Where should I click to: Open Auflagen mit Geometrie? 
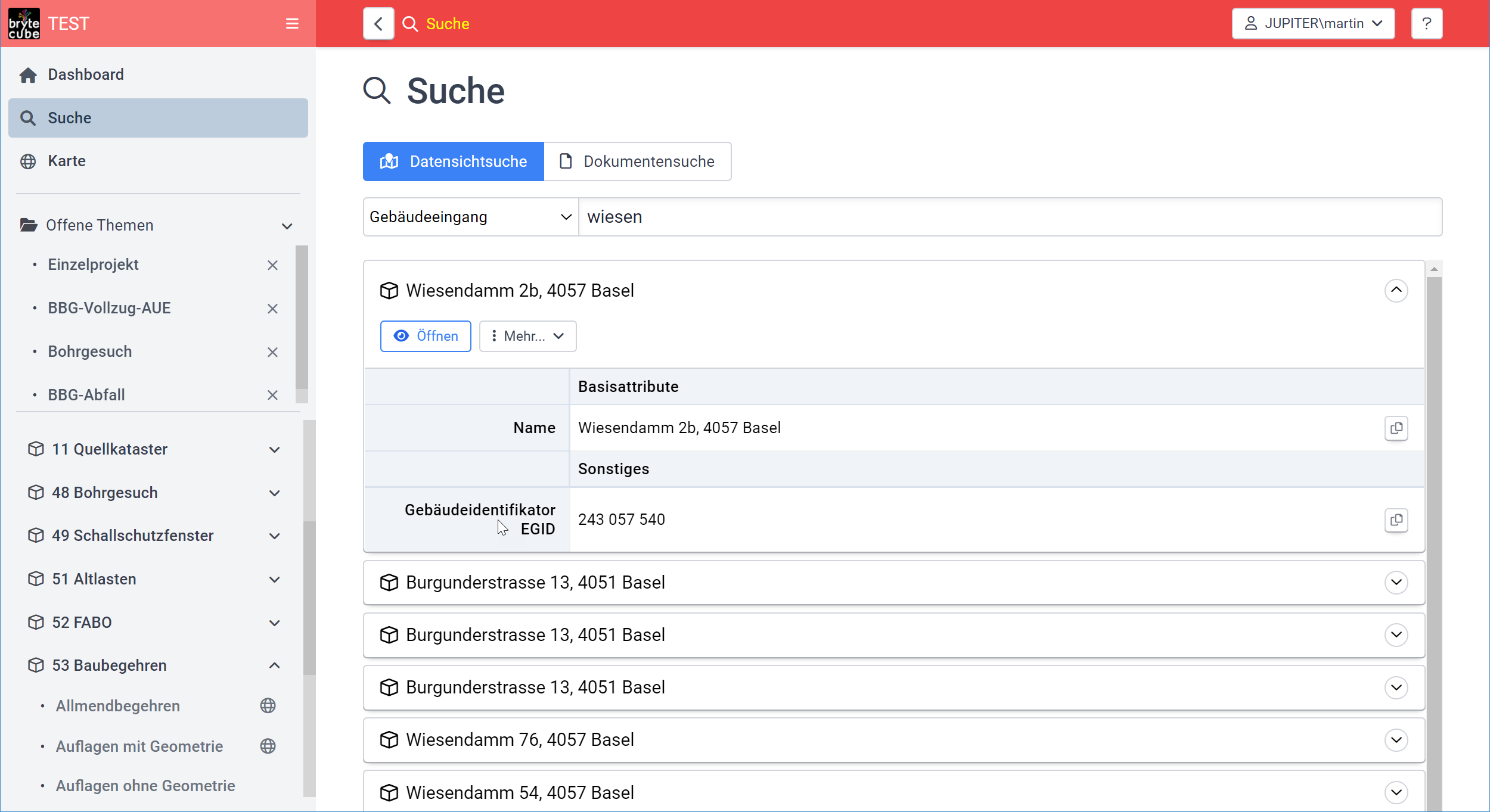pyautogui.click(x=139, y=746)
